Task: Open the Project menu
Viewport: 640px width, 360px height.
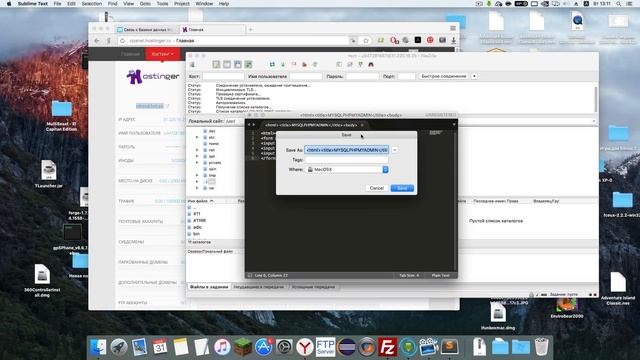Action: (182, 4)
